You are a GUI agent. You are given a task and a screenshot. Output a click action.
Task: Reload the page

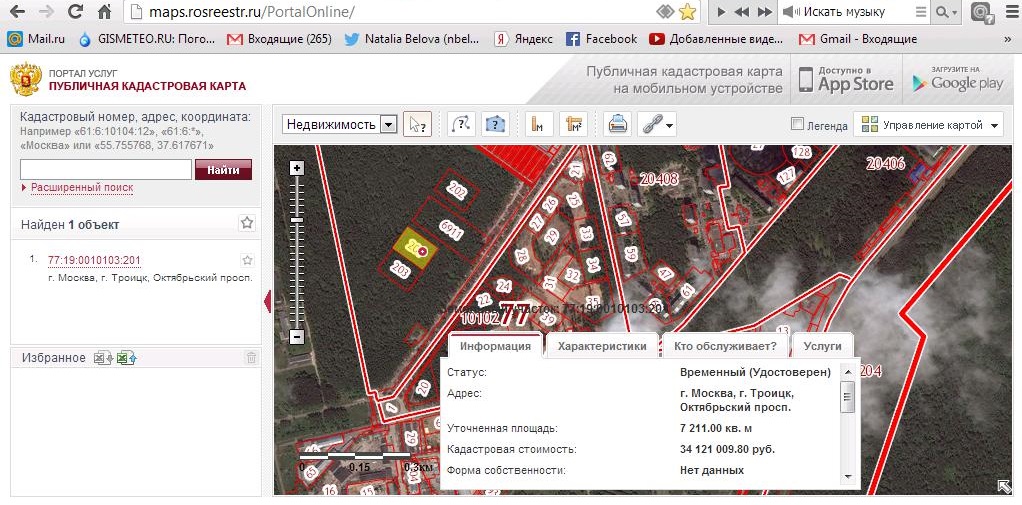pyautogui.click(x=76, y=12)
